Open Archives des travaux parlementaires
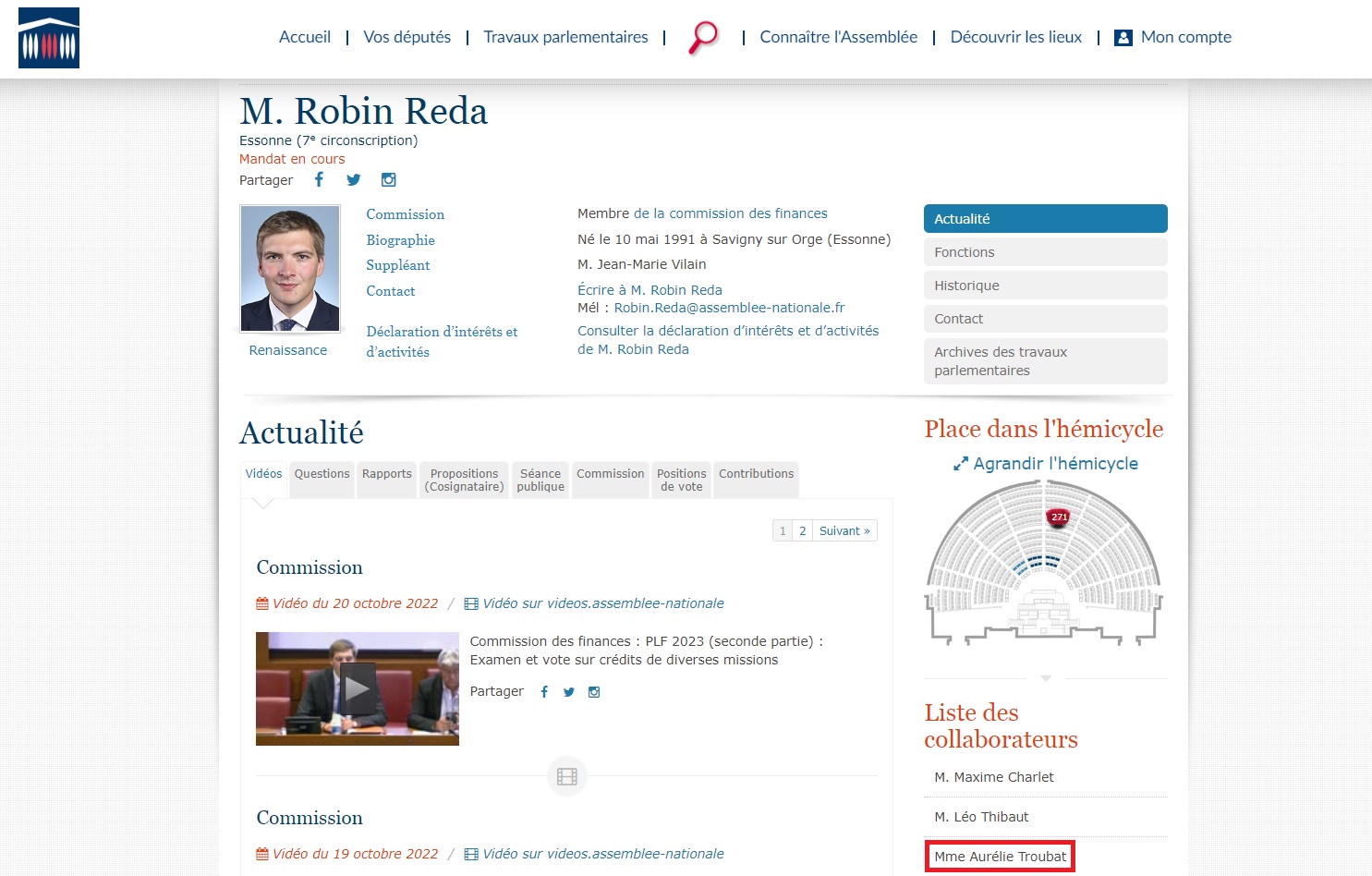 coord(1045,361)
